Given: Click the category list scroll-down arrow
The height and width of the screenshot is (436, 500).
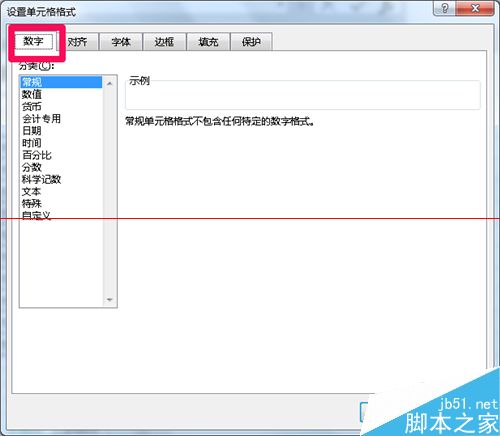Looking at the screenshot, I should pos(110,300).
